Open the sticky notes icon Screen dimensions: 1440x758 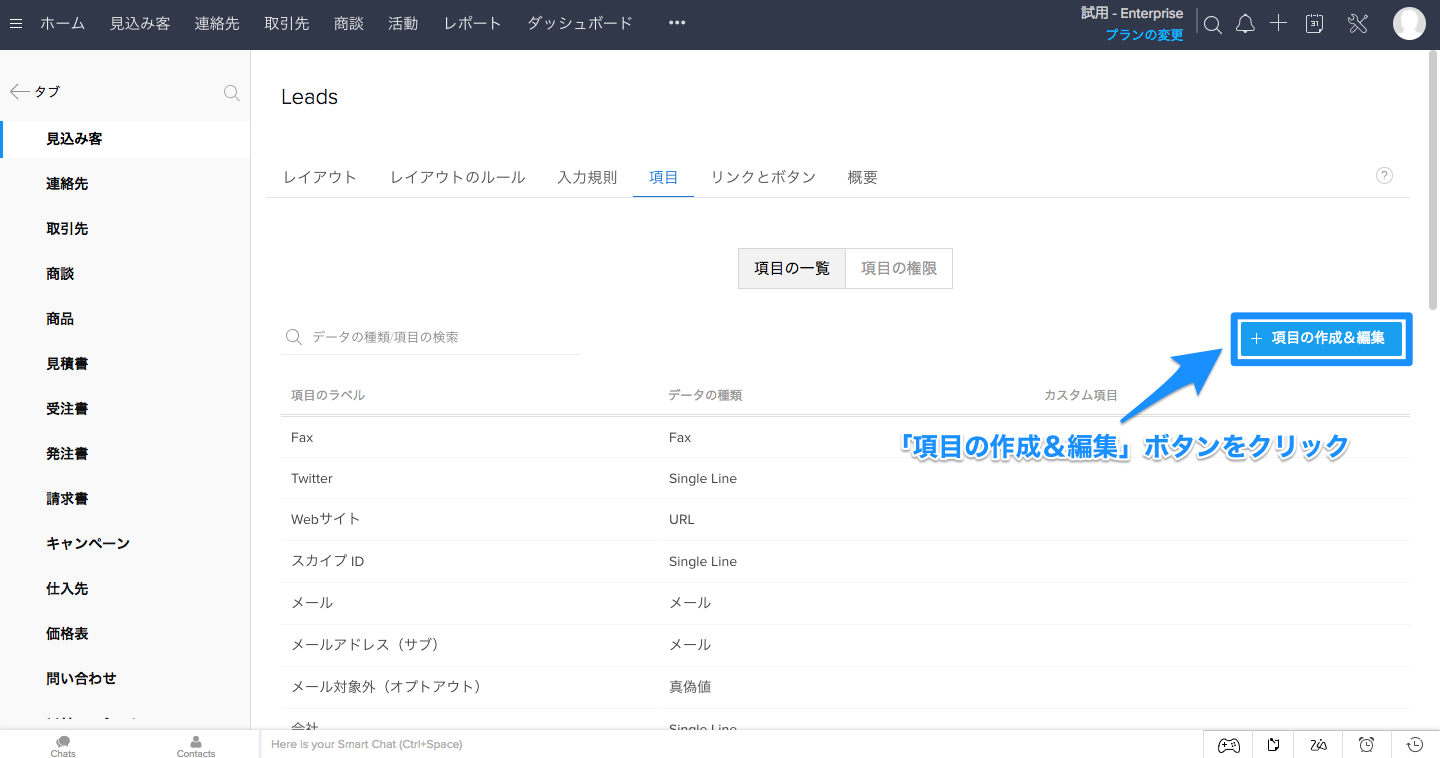pos(1274,745)
